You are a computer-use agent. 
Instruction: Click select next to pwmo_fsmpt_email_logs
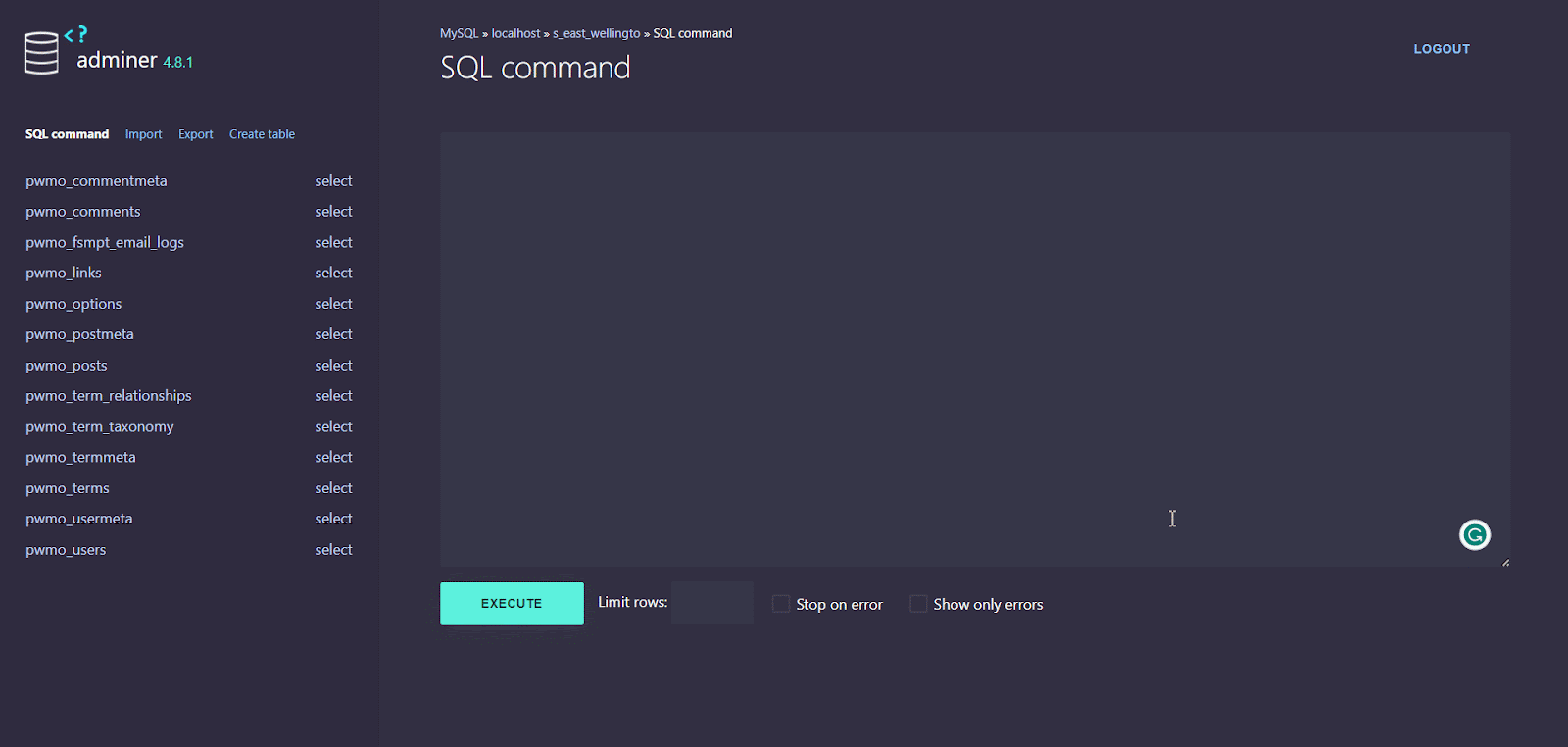[x=333, y=242]
